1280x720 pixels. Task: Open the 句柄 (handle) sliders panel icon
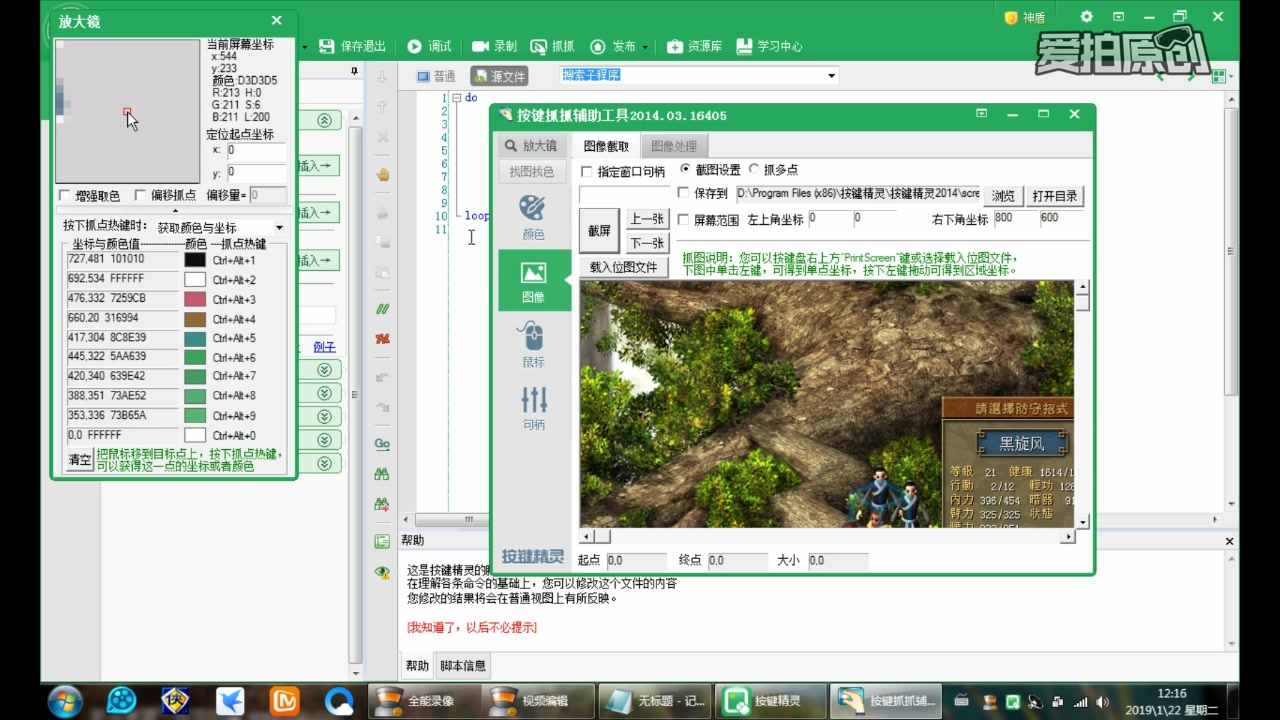(x=534, y=407)
